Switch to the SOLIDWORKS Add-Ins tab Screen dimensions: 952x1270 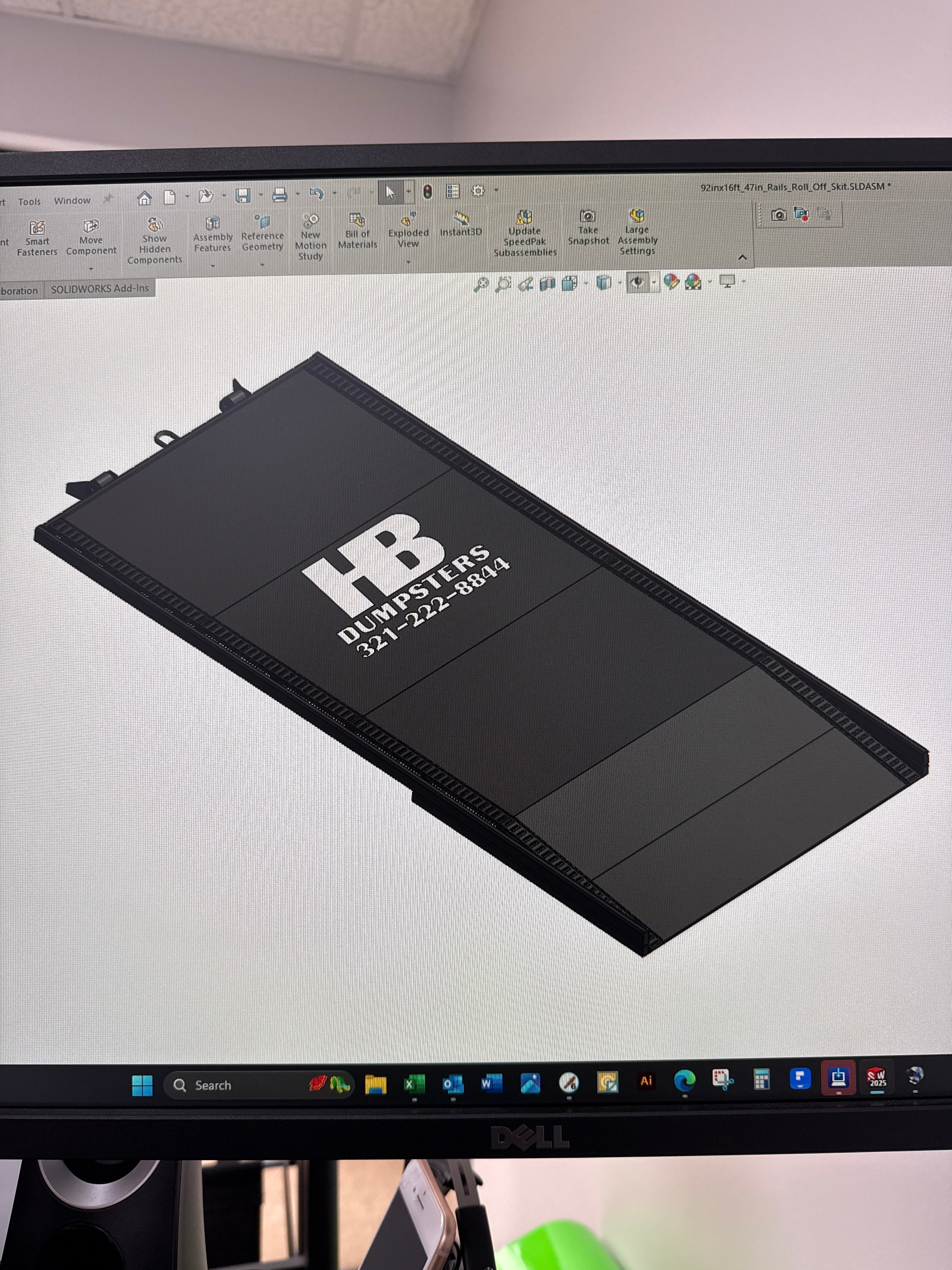click(100, 288)
